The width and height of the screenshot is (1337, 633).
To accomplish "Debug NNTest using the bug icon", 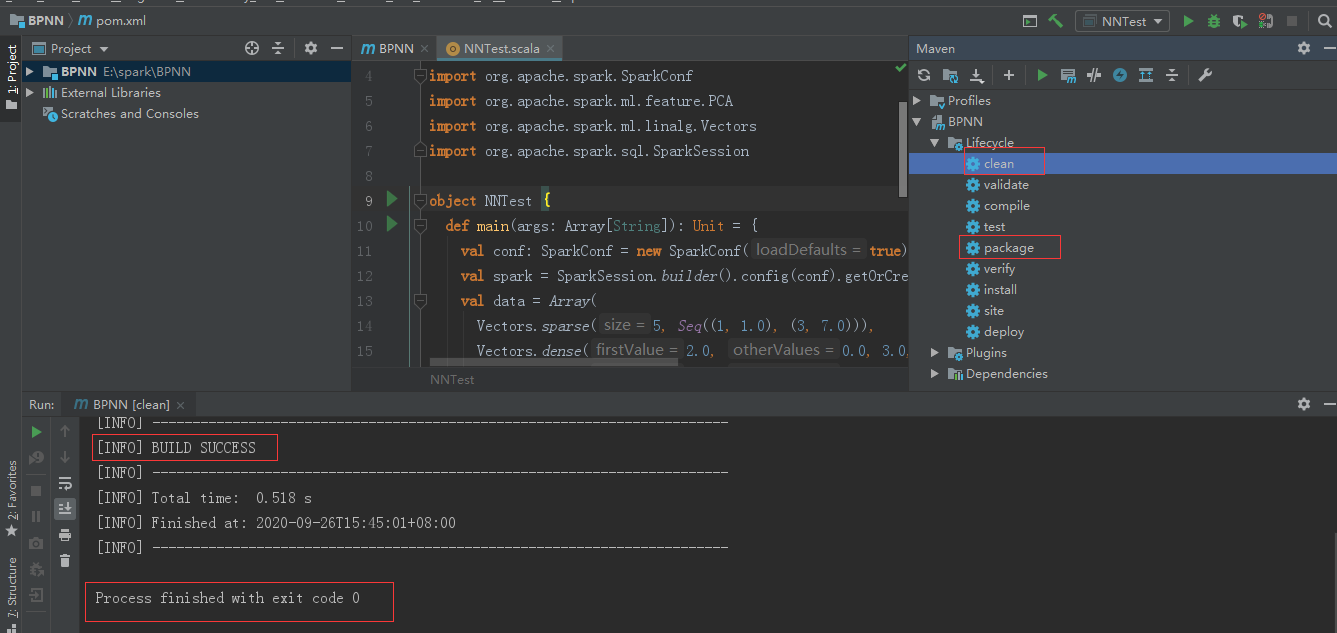I will pos(1213,19).
